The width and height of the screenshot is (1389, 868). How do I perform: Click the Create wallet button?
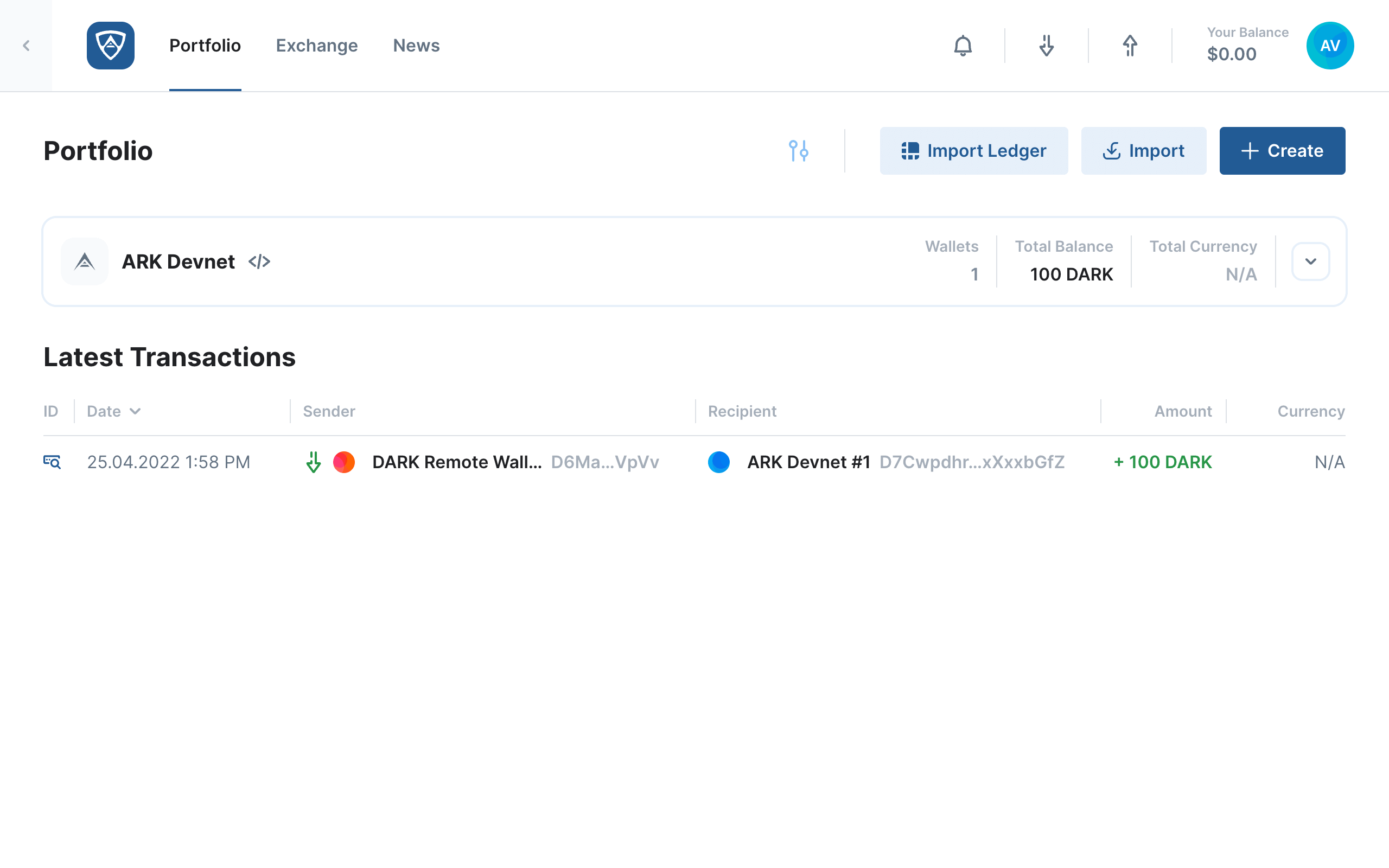(1282, 150)
